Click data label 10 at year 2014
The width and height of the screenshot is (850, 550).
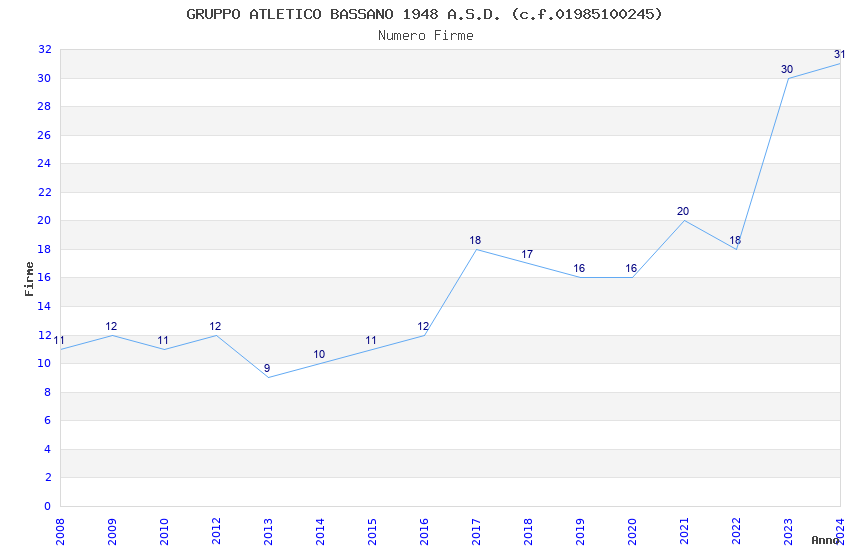coord(319,354)
